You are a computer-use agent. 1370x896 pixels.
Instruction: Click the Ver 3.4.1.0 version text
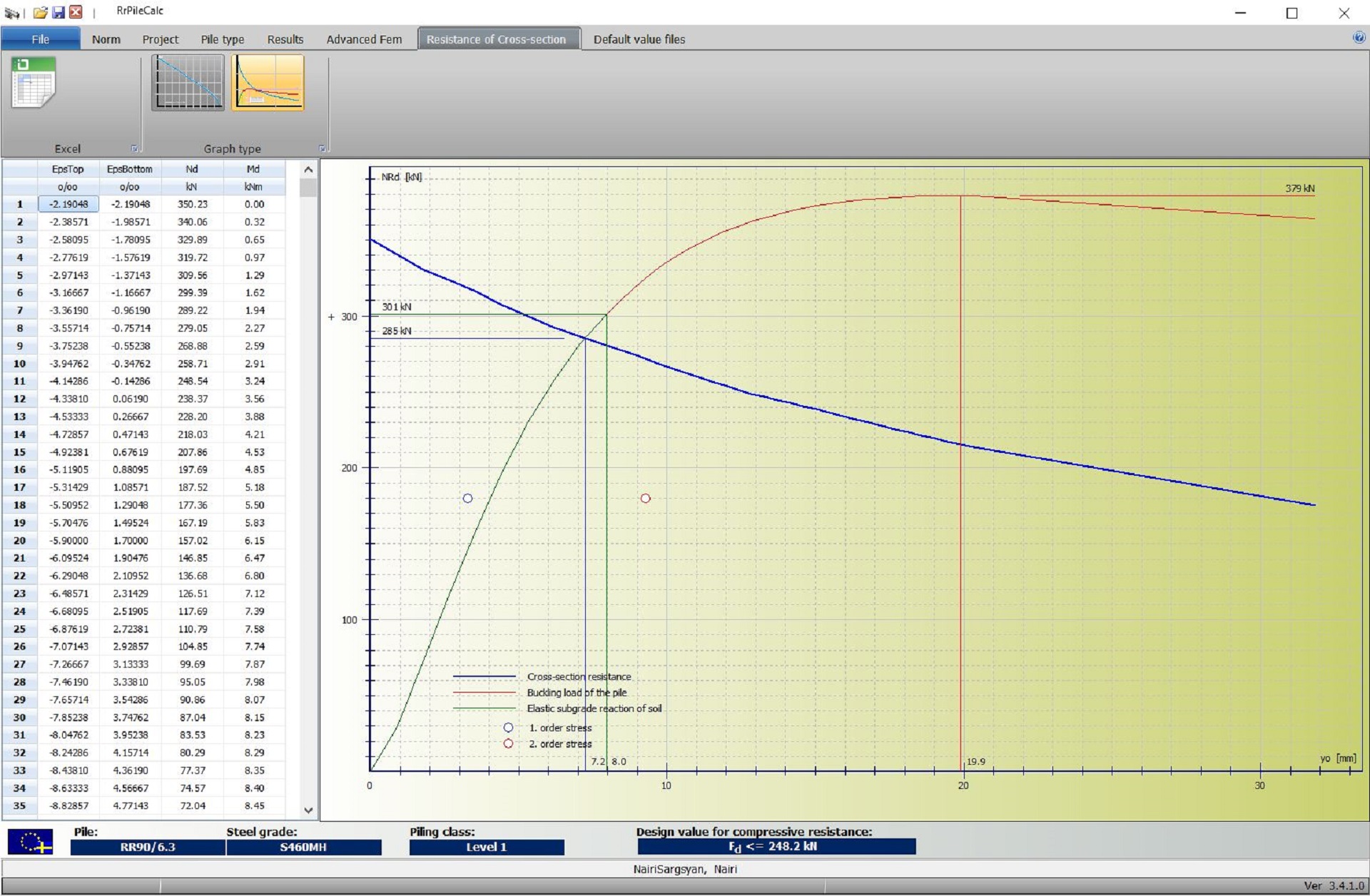1334,886
